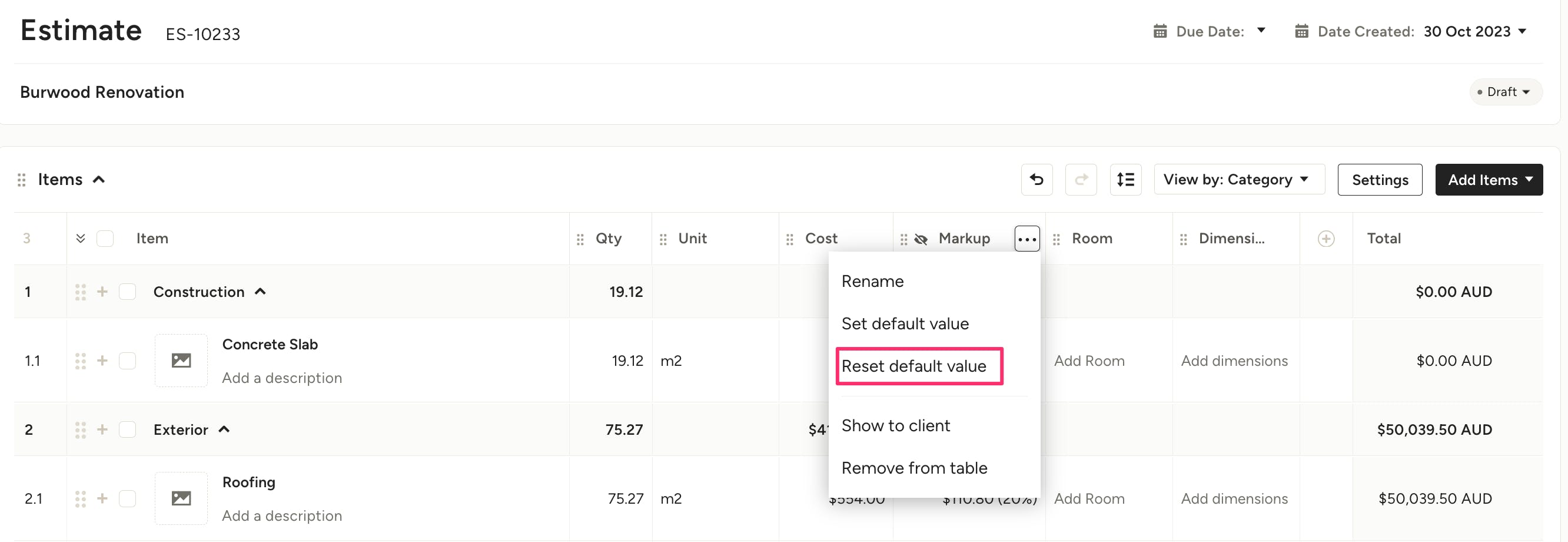Check the Concrete Slab row checkbox
Image resolution: width=1568 pixels, height=542 pixels.
click(x=127, y=361)
